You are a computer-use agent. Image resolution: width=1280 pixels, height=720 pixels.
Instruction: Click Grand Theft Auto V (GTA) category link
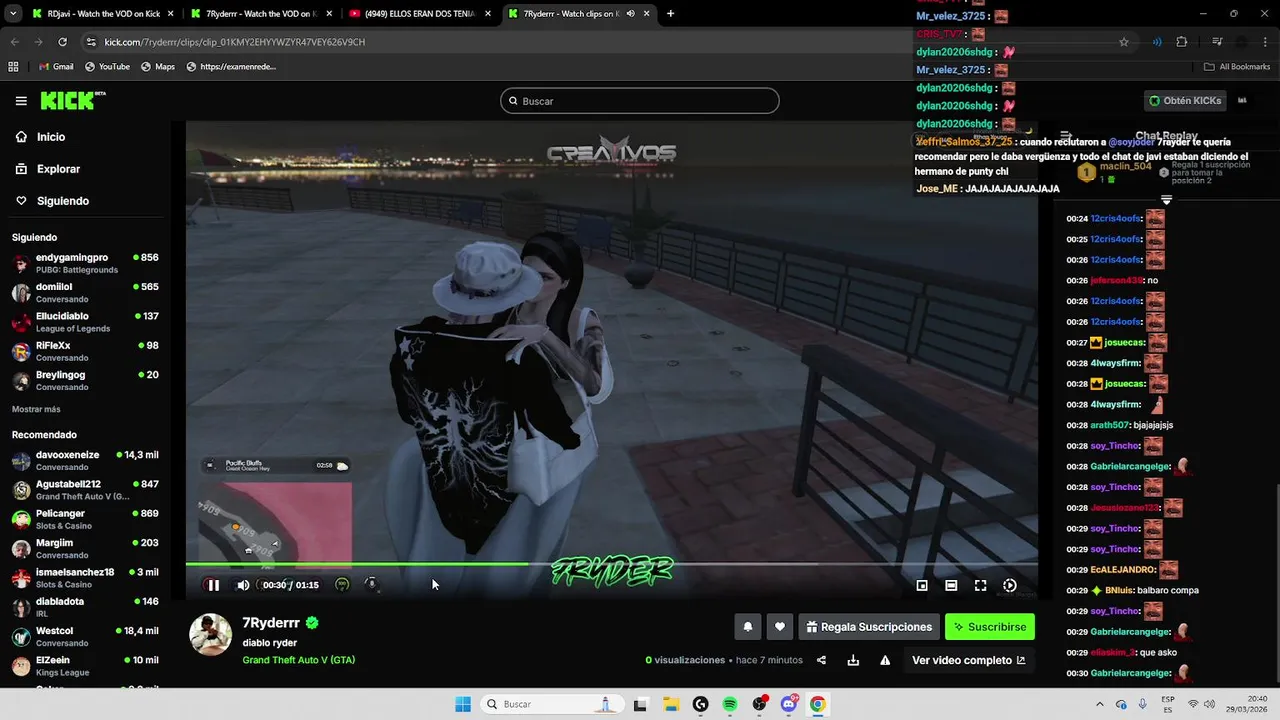pos(298,660)
